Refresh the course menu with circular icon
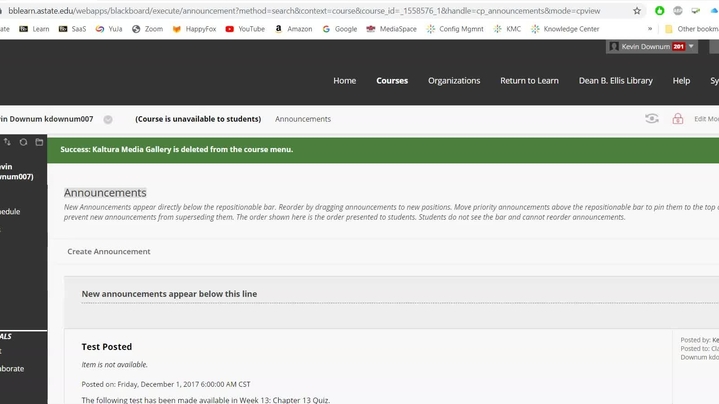Viewport: 719px width, 404px height. tap(23, 142)
